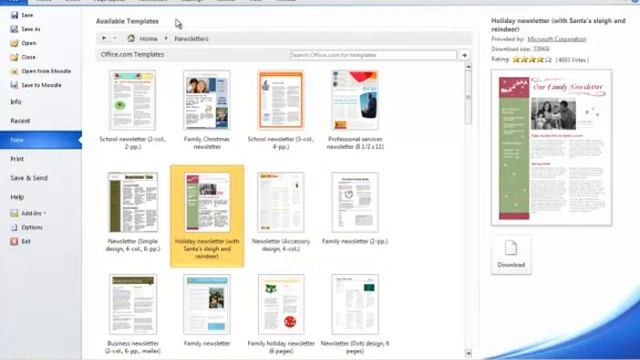Click the Close document icon
Screen dimensions: 640x360
tap(14, 57)
